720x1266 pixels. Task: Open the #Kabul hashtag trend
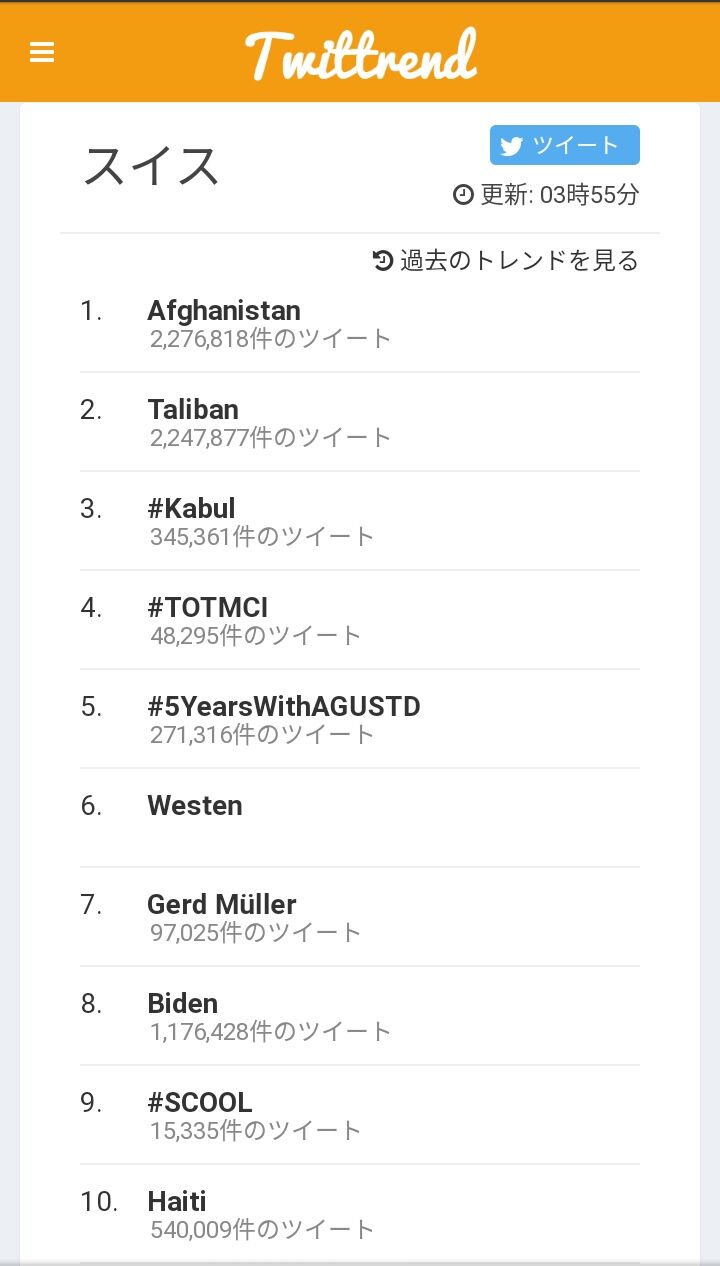191,509
